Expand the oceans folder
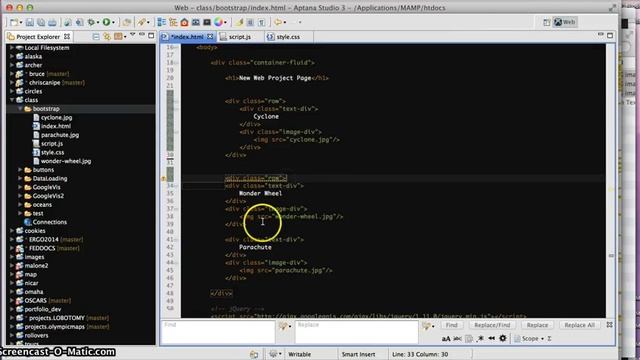This screenshot has width=640, height=360. click(20, 204)
